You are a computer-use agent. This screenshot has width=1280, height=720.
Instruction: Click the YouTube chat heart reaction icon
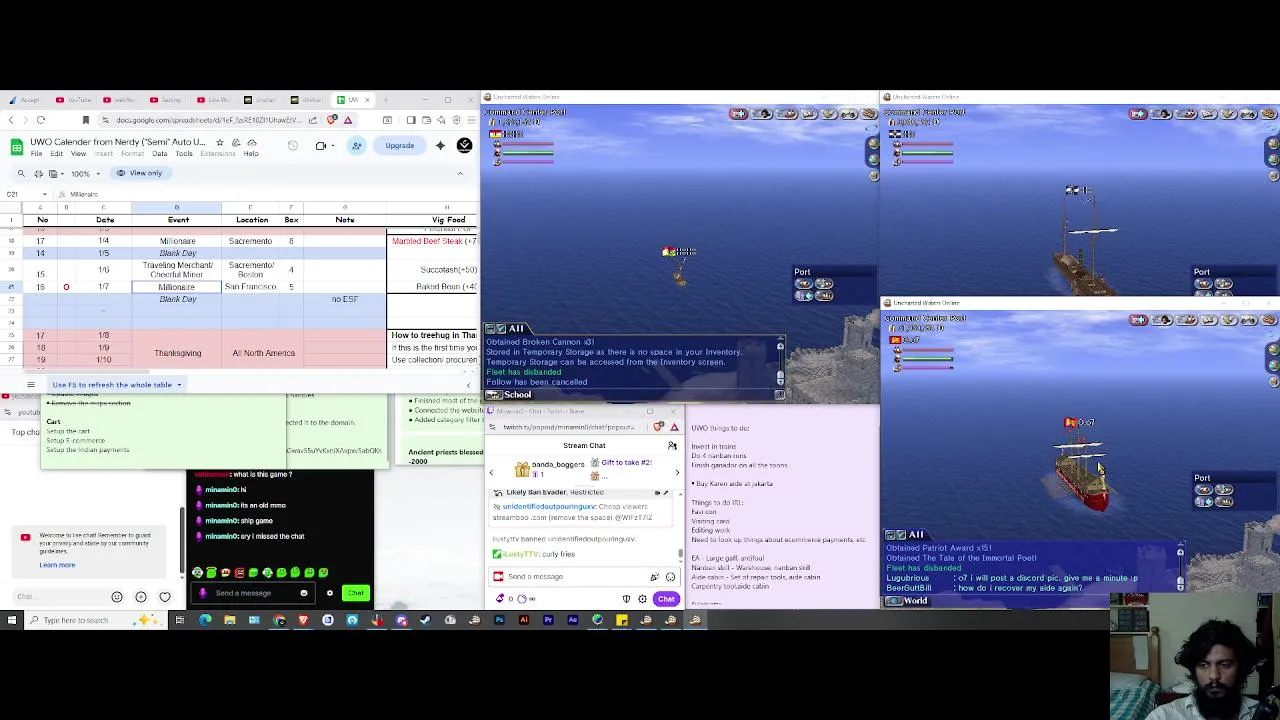click(x=165, y=597)
